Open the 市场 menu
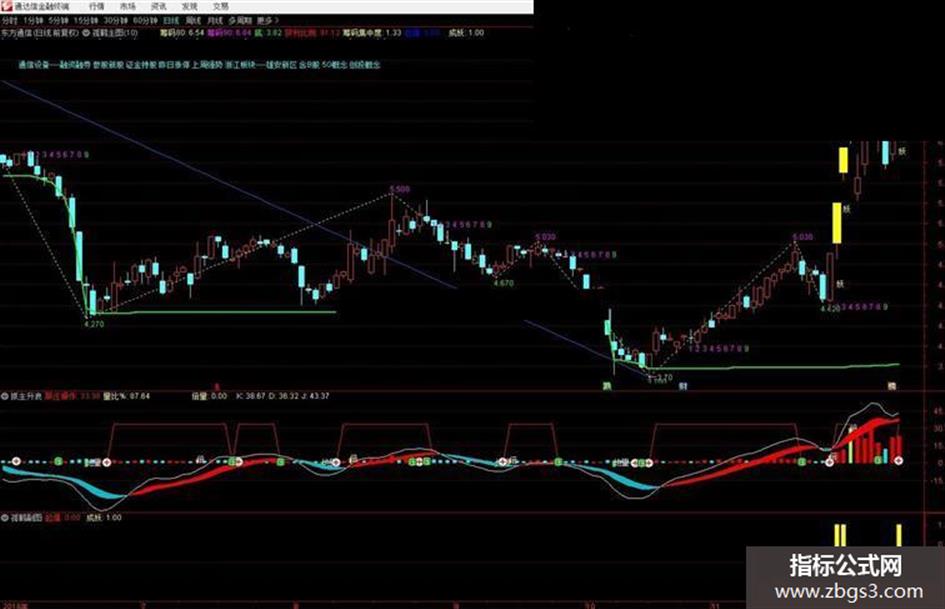The image size is (945, 609). pyautogui.click(x=128, y=6)
